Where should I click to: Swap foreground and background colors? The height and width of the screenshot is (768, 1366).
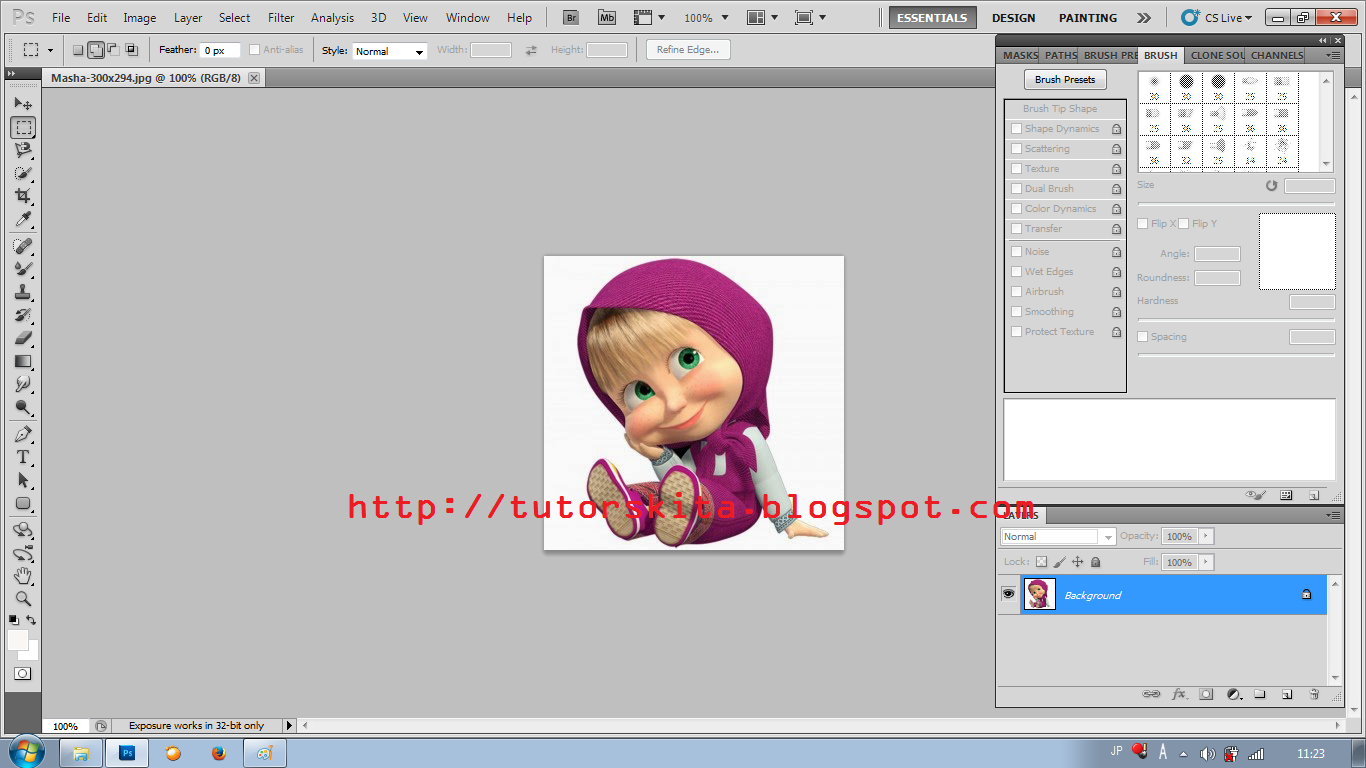tap(31, 621)
